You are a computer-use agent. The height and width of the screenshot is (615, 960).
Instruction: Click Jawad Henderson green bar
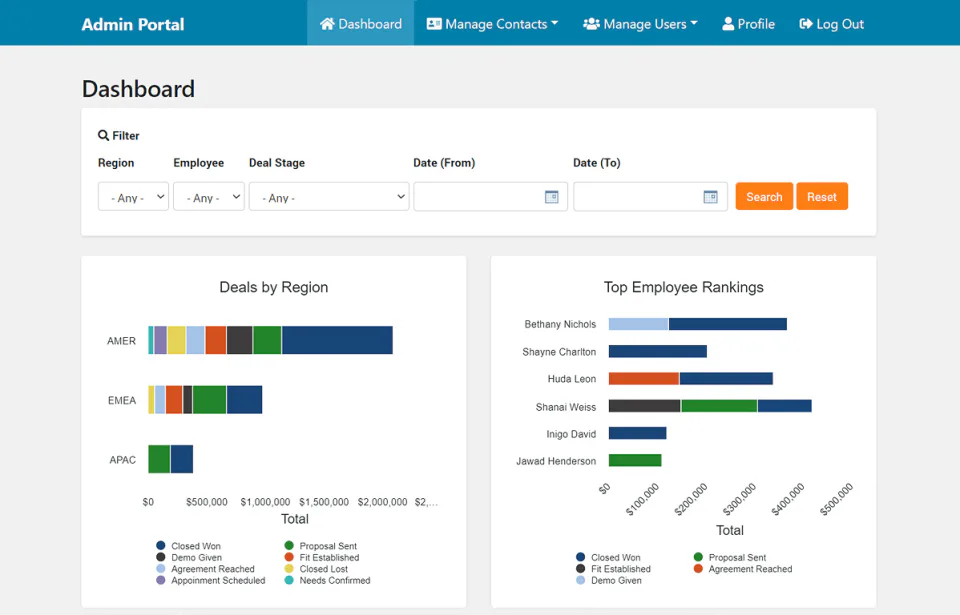tap(635, 460)
